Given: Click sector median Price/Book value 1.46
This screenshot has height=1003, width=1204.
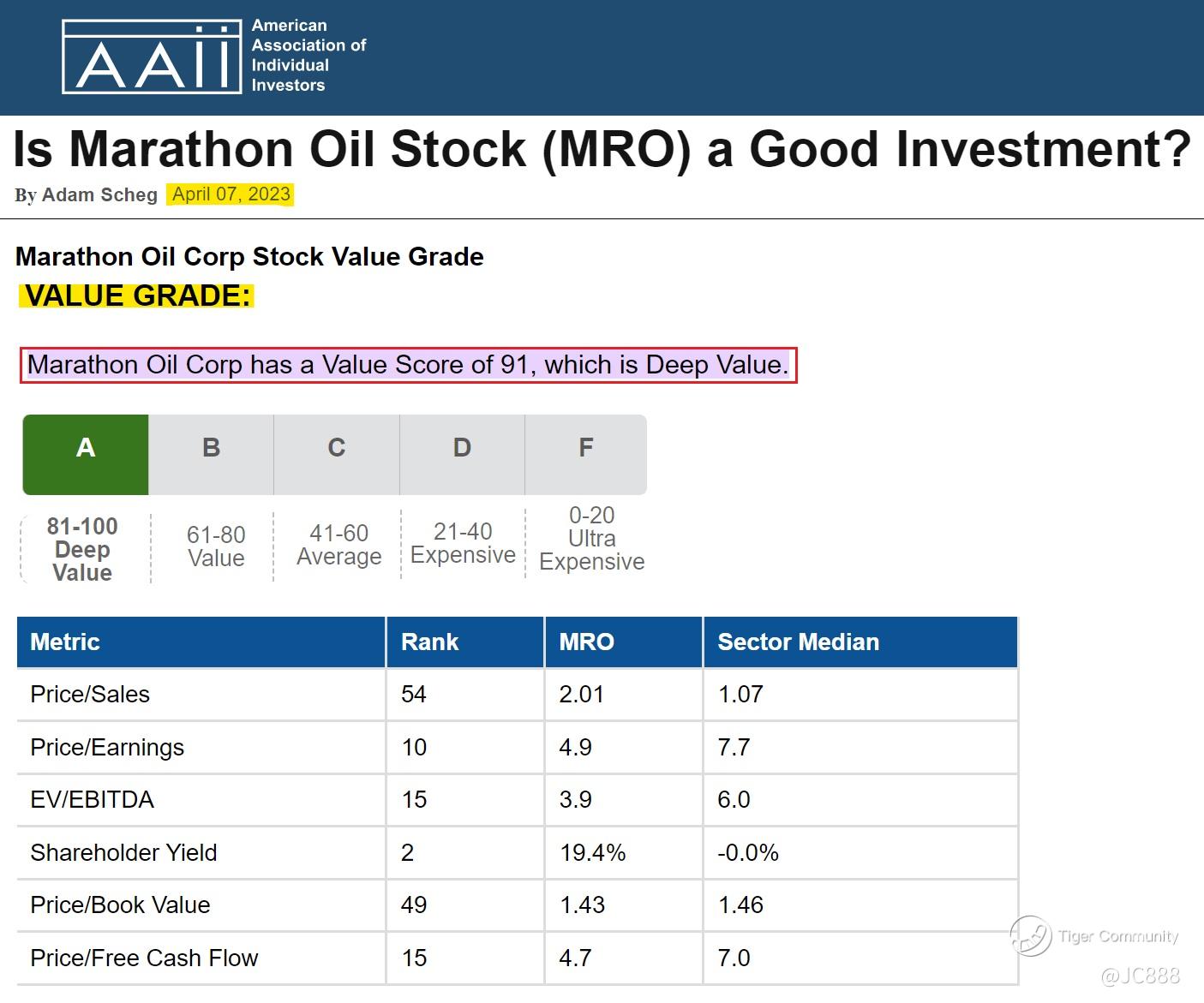Looking at the screenshot, I should click(x=740, y=905).
